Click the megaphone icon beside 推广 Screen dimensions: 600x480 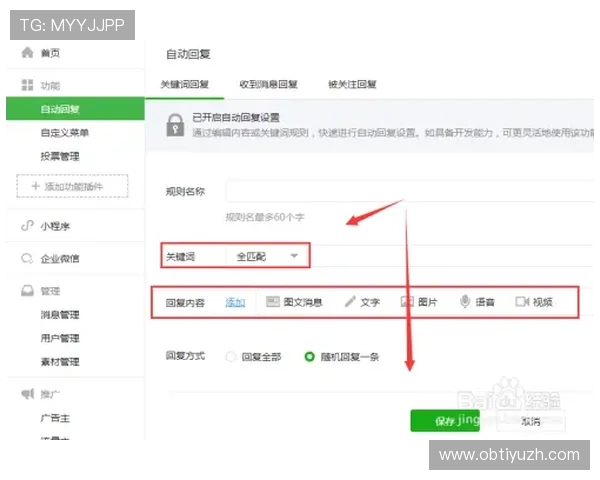tap(27, 393)
